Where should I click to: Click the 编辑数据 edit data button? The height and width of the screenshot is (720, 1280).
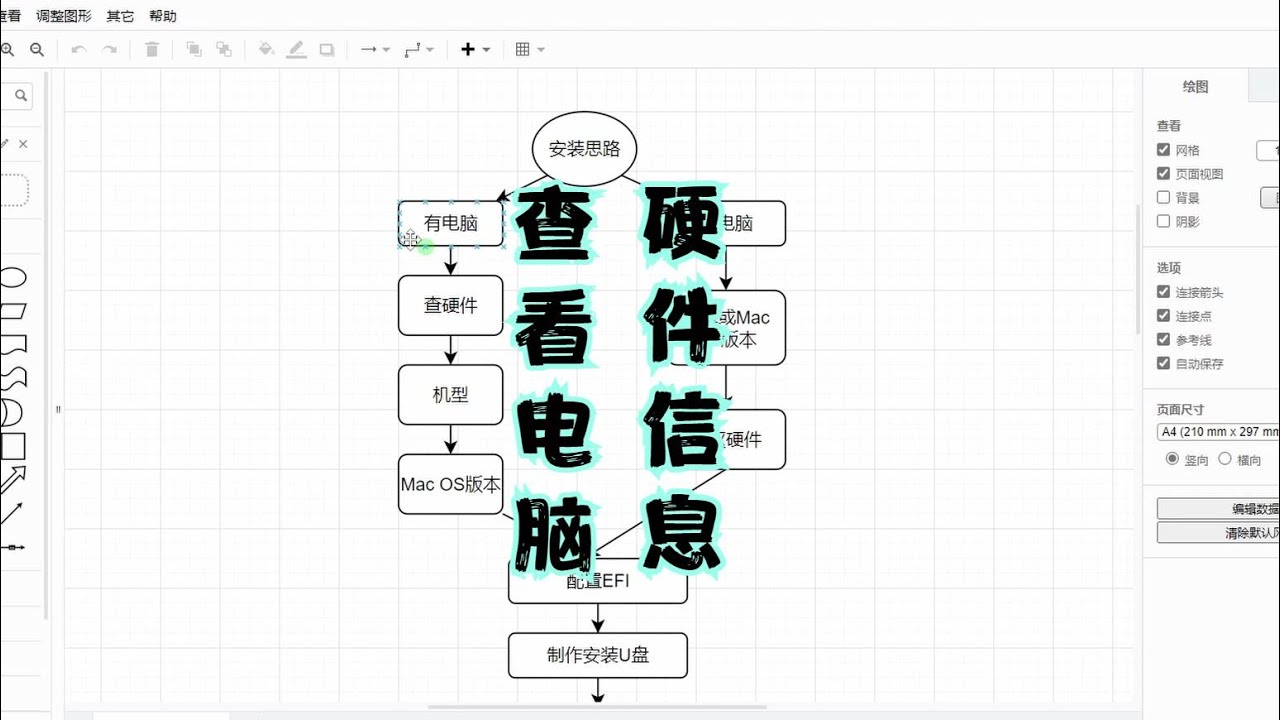[x=1218, y=509]
